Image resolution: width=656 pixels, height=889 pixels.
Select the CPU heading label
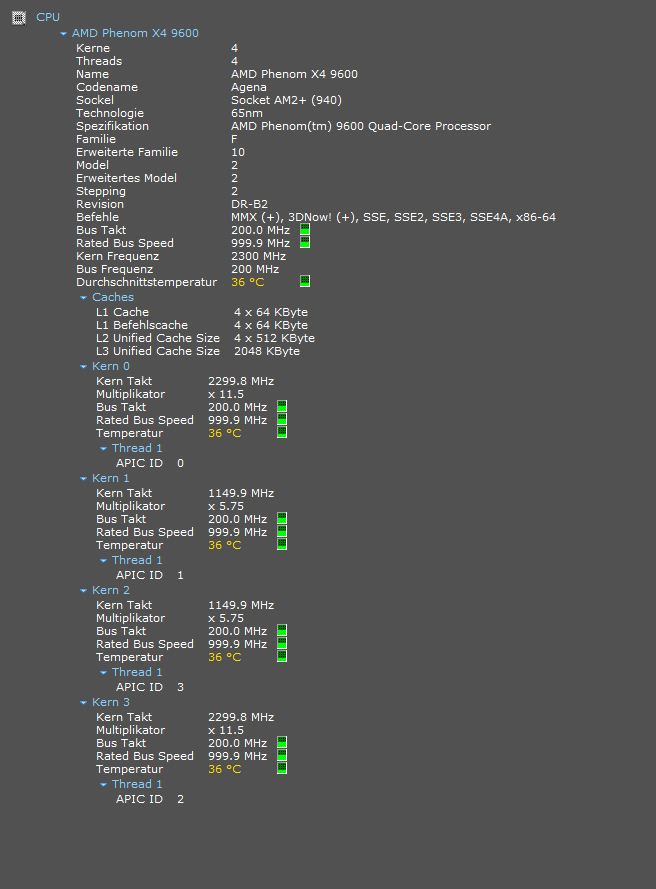(48, 18)
